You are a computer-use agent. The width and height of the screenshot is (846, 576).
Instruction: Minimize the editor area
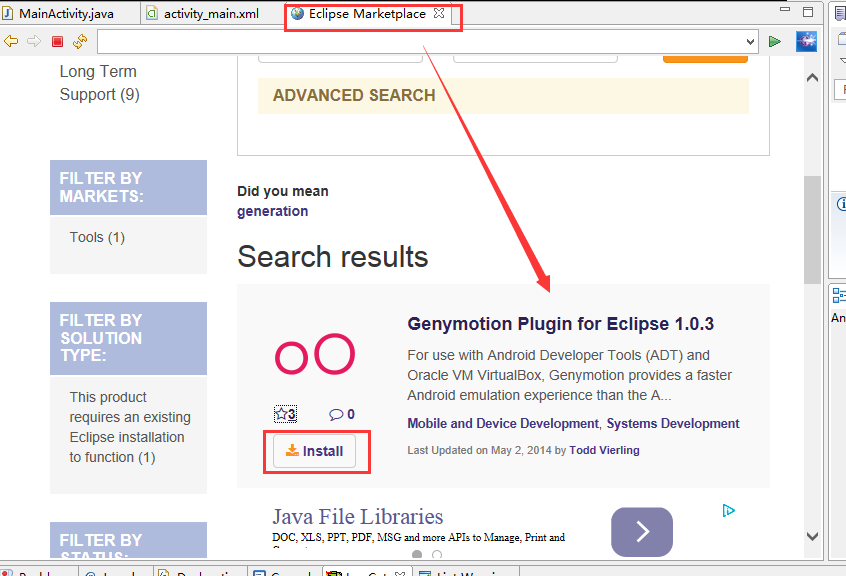[x=785, y=10]
